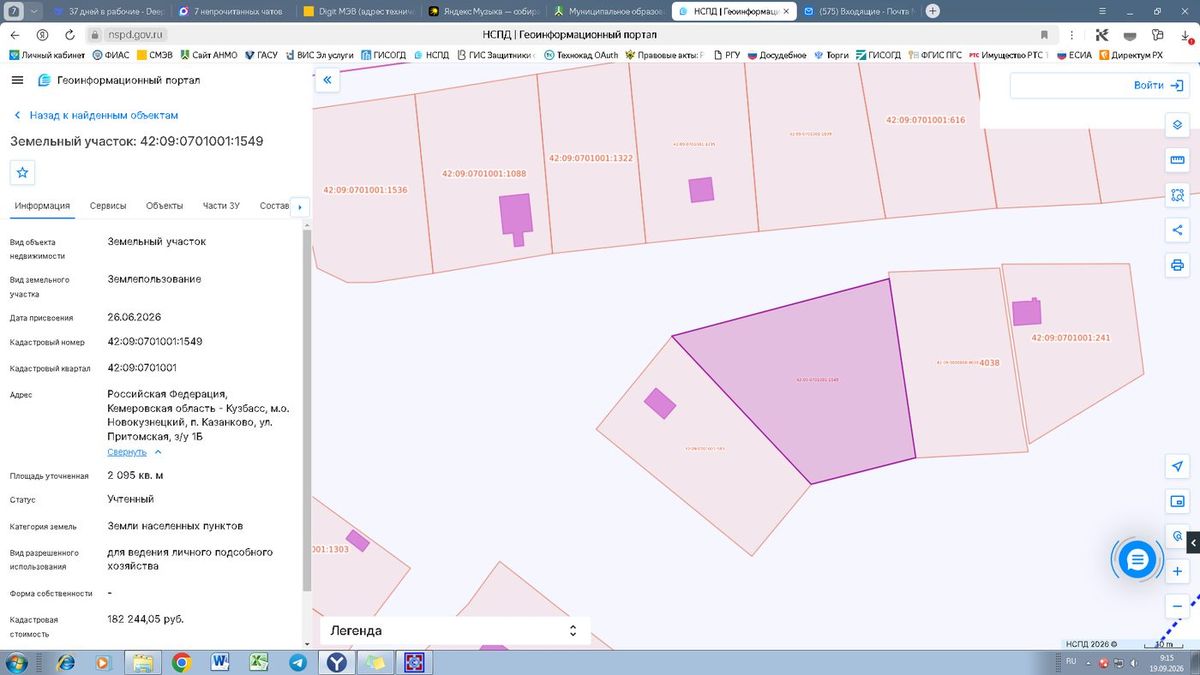Open the Объекты tab

164,206
